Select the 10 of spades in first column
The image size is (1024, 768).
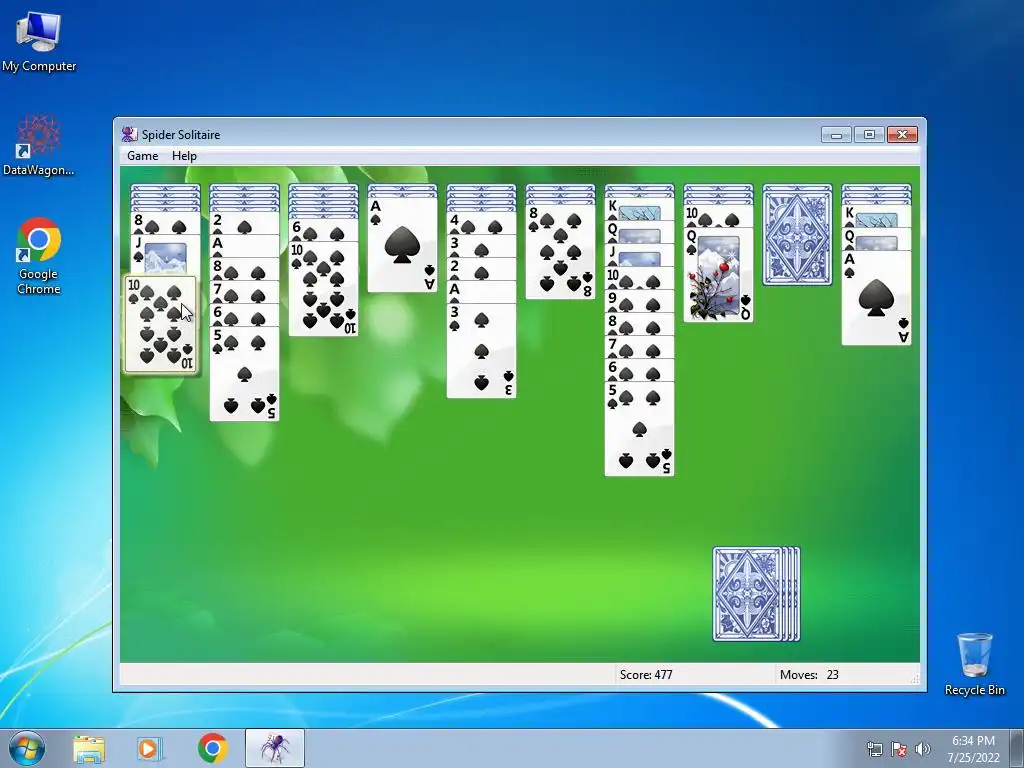click(161, 325)
